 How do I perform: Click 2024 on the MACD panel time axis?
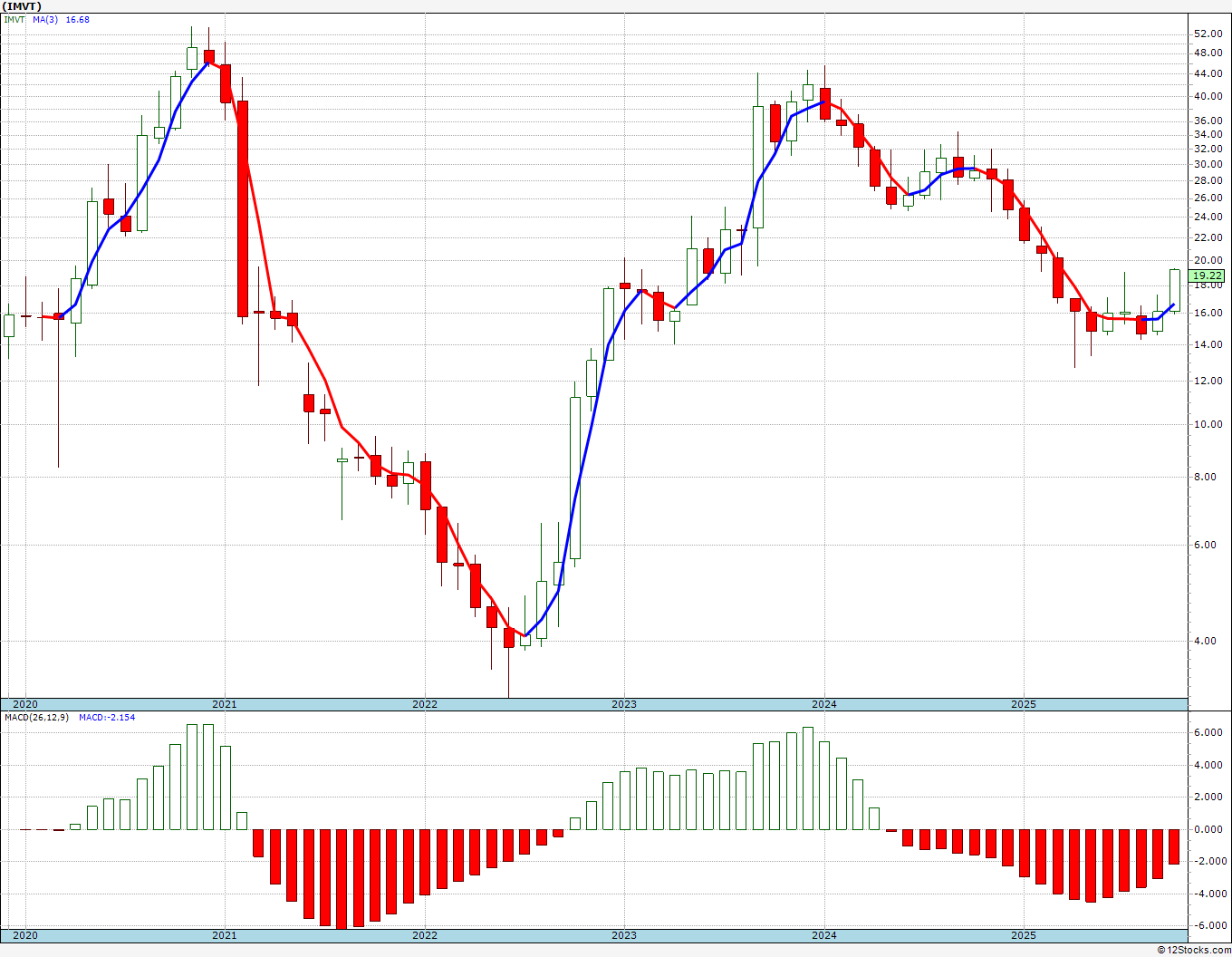pyautogui.click(x=824, y=934)
